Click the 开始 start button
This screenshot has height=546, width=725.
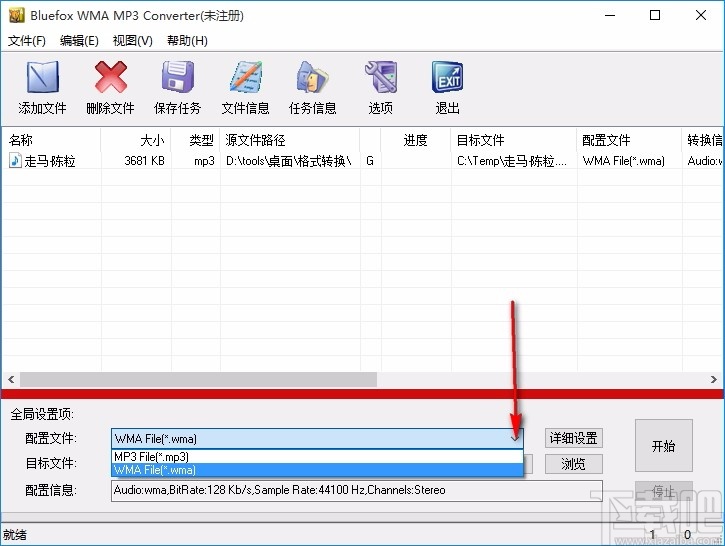point(664,446)
